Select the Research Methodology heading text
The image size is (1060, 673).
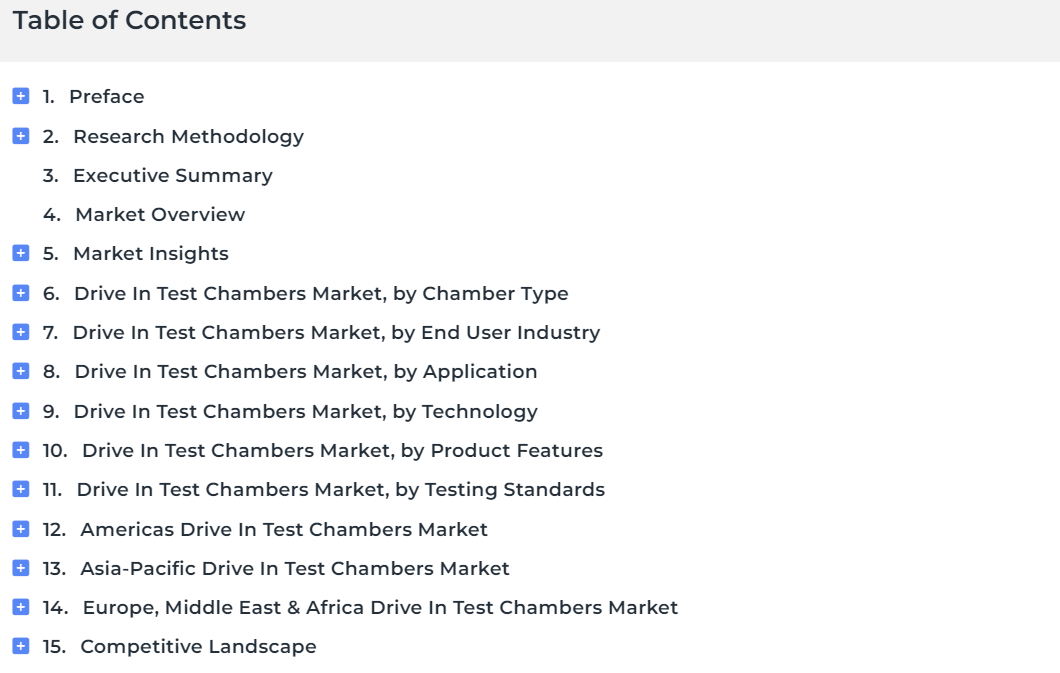point(189,137)
